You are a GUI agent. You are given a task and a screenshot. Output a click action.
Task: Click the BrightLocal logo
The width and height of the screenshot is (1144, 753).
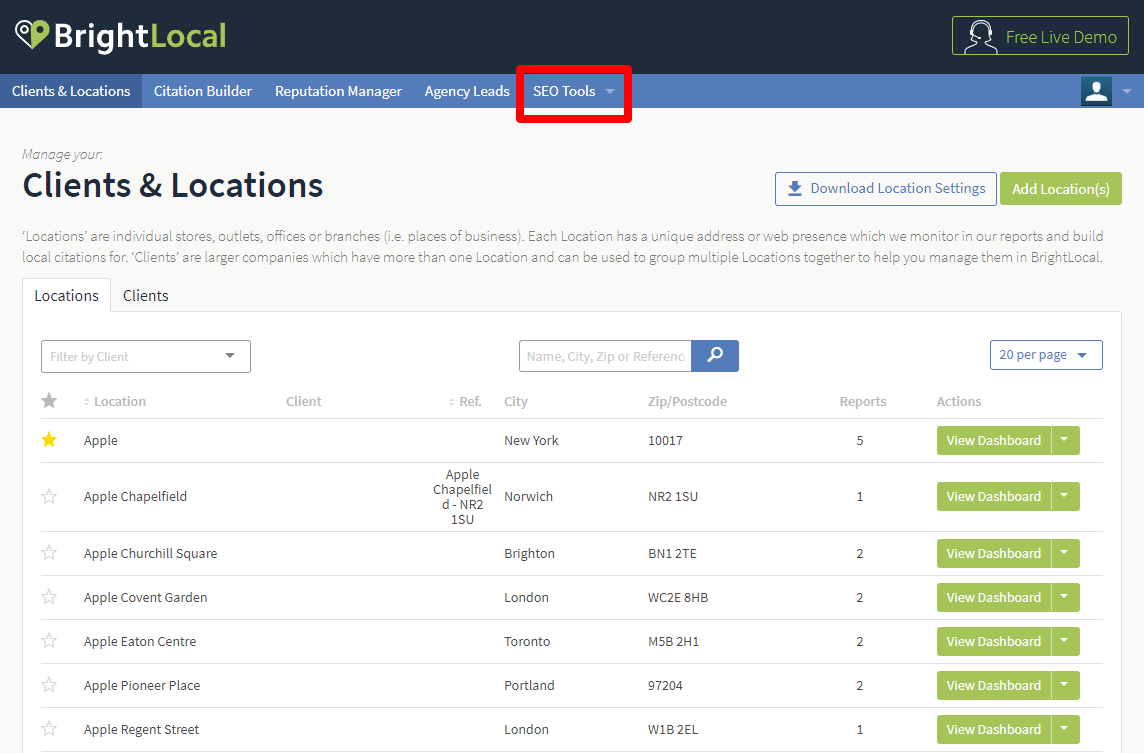point(121,36)
